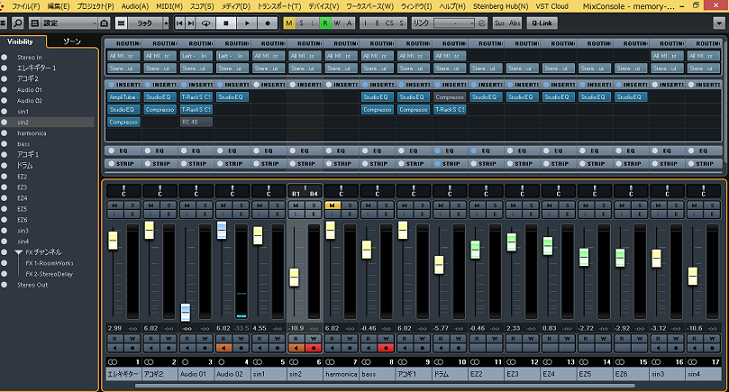Go to previous marker transport button

(179, 23)
